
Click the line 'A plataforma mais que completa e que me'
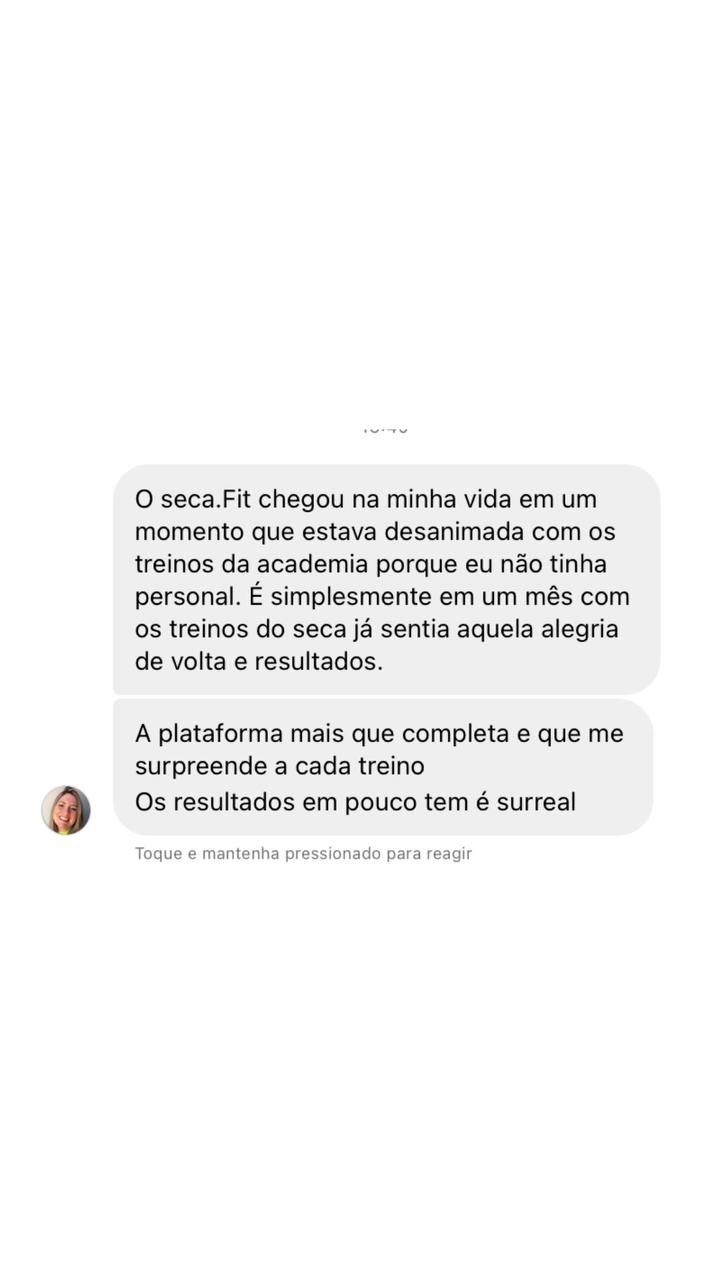click(x=379, y=733)
